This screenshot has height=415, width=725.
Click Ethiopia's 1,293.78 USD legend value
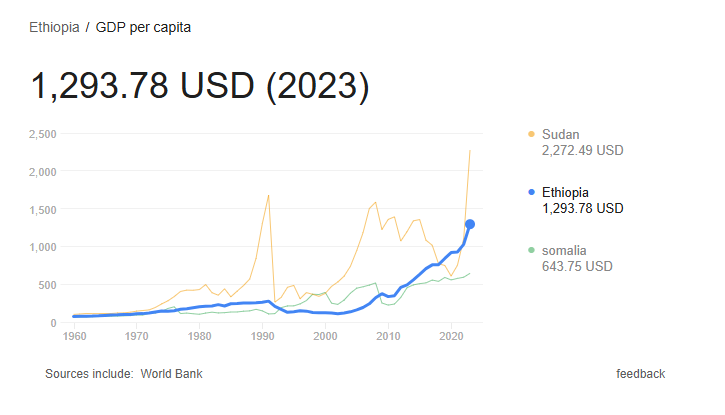tap(582, 209)
